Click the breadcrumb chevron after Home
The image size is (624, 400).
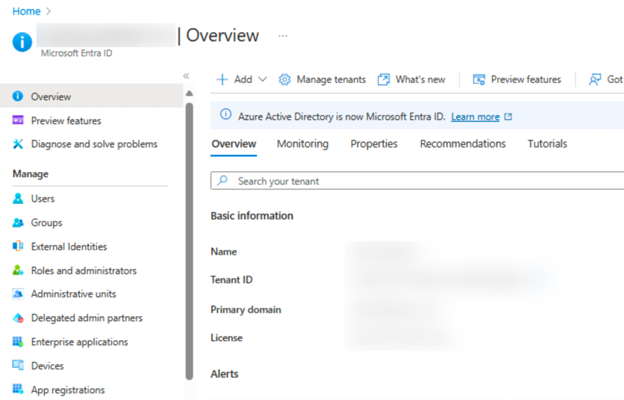click(48, 11)
